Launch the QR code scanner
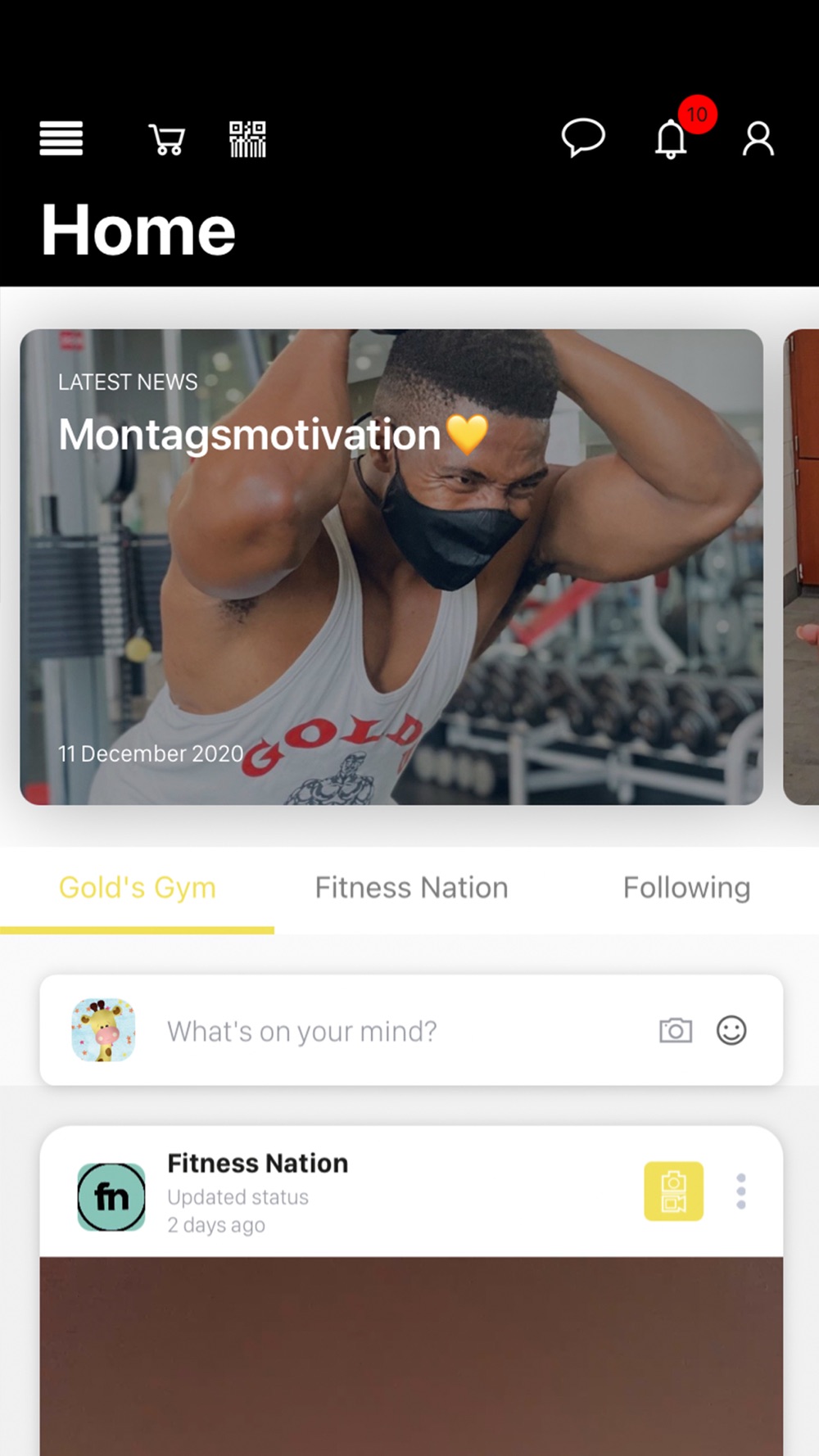The width and height of the screenshot is (819, 1456). pyautogui.click(x=247, y=139)
